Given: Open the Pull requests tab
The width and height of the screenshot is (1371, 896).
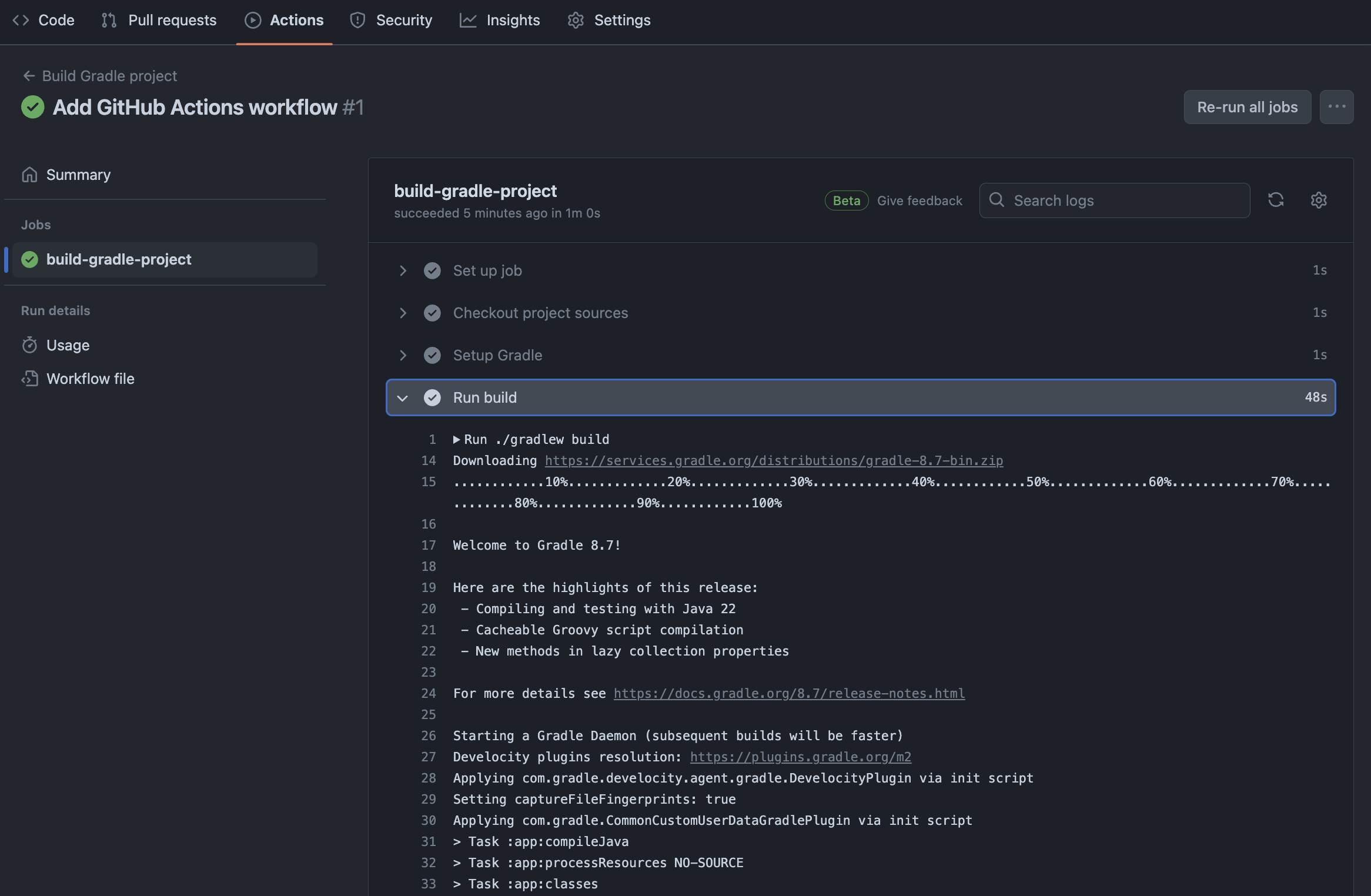Looking at the screenshot, I should click(159, 20).
